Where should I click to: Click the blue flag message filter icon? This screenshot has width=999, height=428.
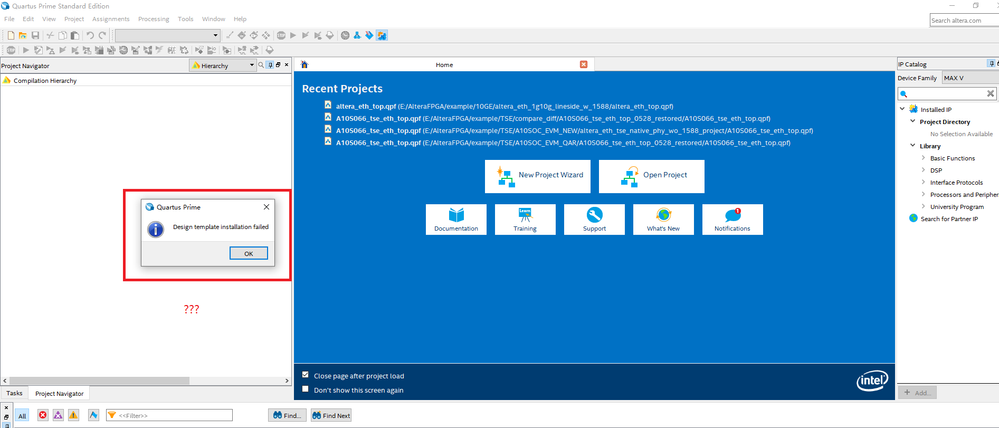pyautogui.click(x=93, y=415)
